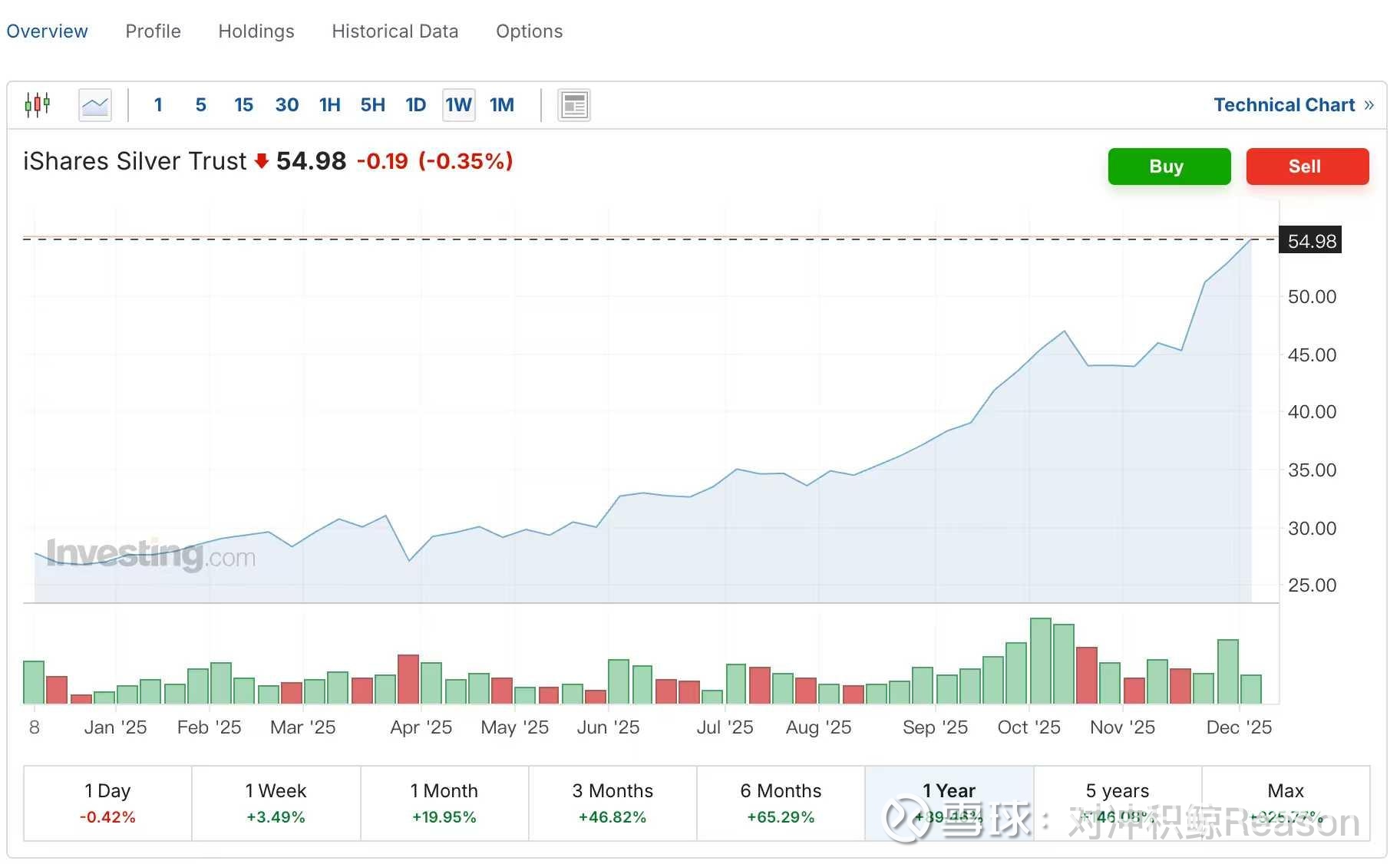Screen dimensions: 1400x864
Task: Click the red down arrow beside price
Action: pos(262,160)
